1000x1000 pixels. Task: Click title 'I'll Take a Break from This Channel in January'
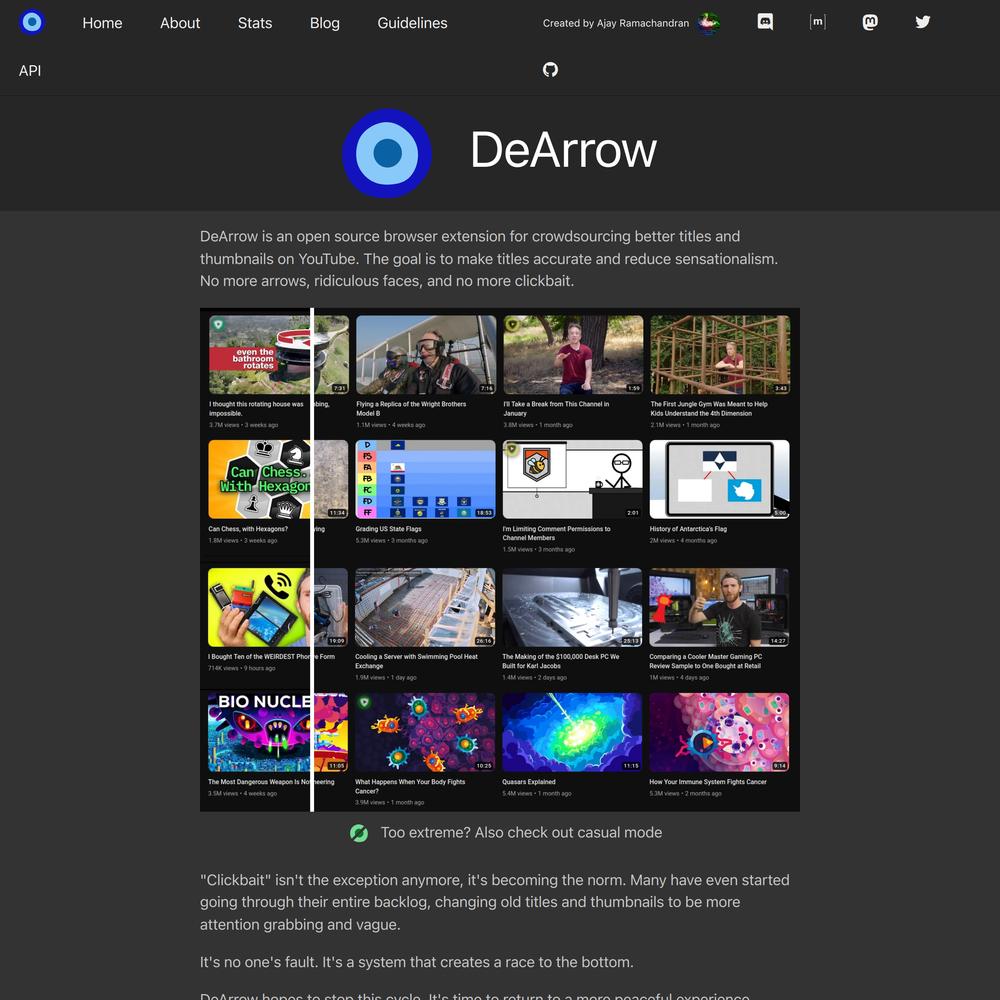pos(556,409)
